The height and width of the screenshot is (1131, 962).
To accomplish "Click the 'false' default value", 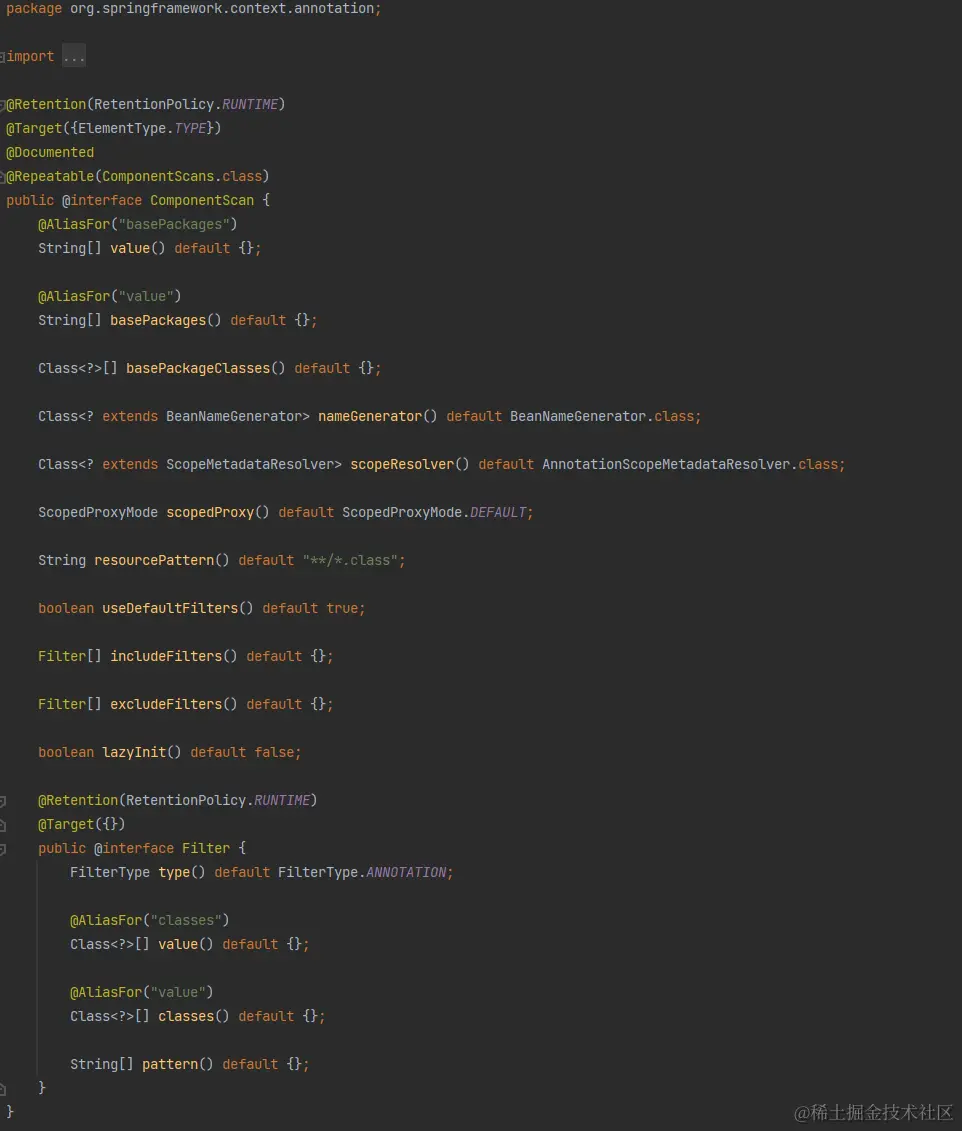I will pos(274,752).
